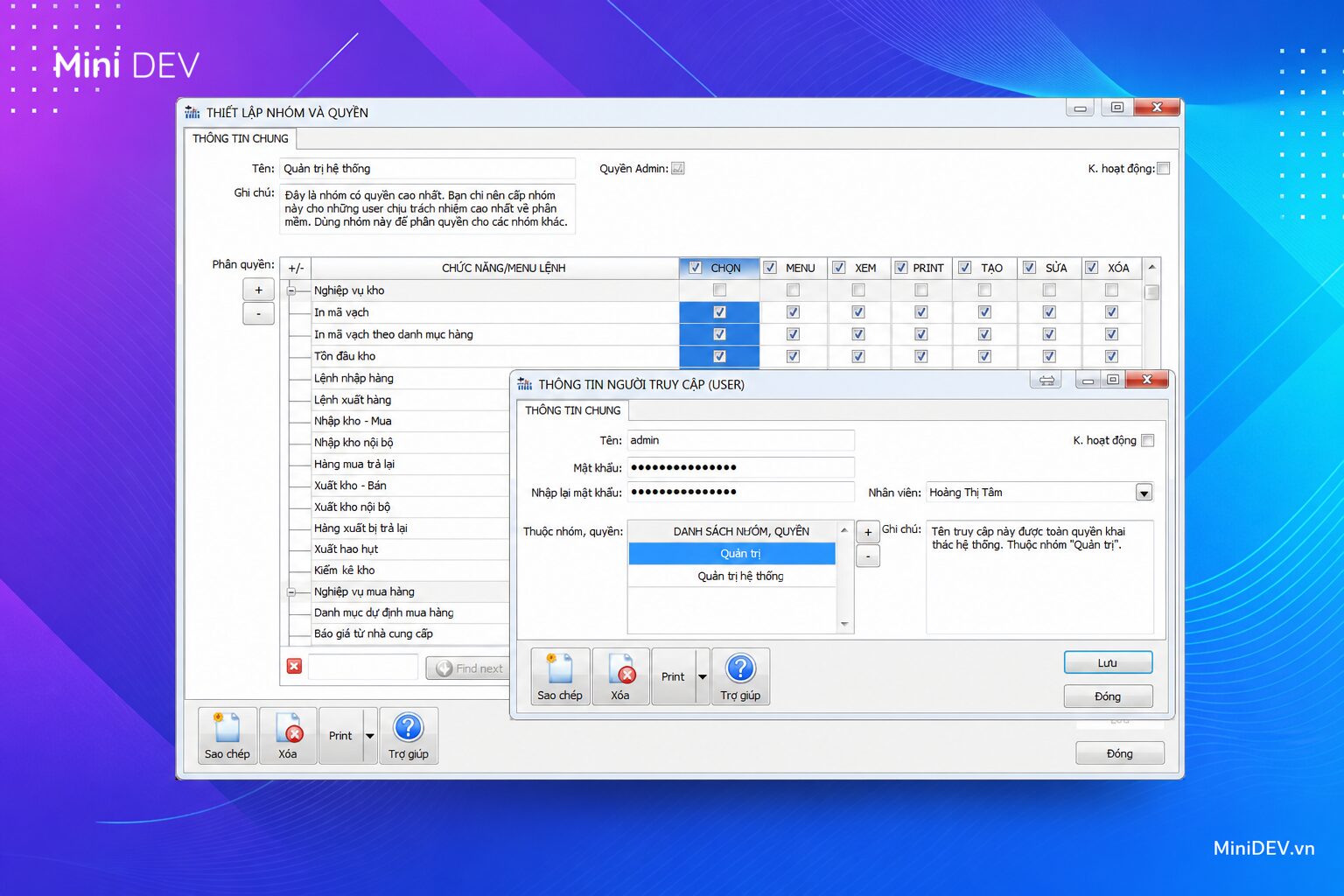This screenshot has height=896, width=1344.
Task: Click CHỨC NĂNG/MENU LỆNH column header
Action: pos(495,269)
